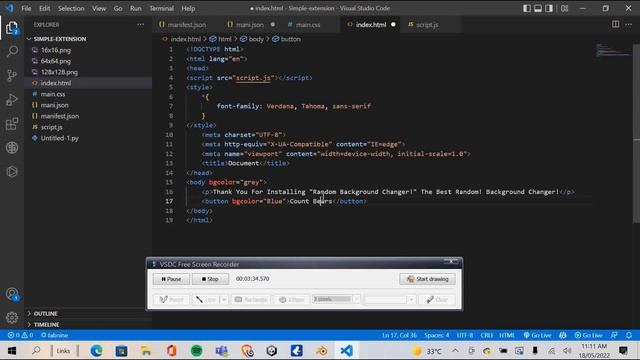Image resolution: width=640 pixels, height=360 pixels.
Task: Open the Explorer view in activity bar
Action: click(12, 28)
